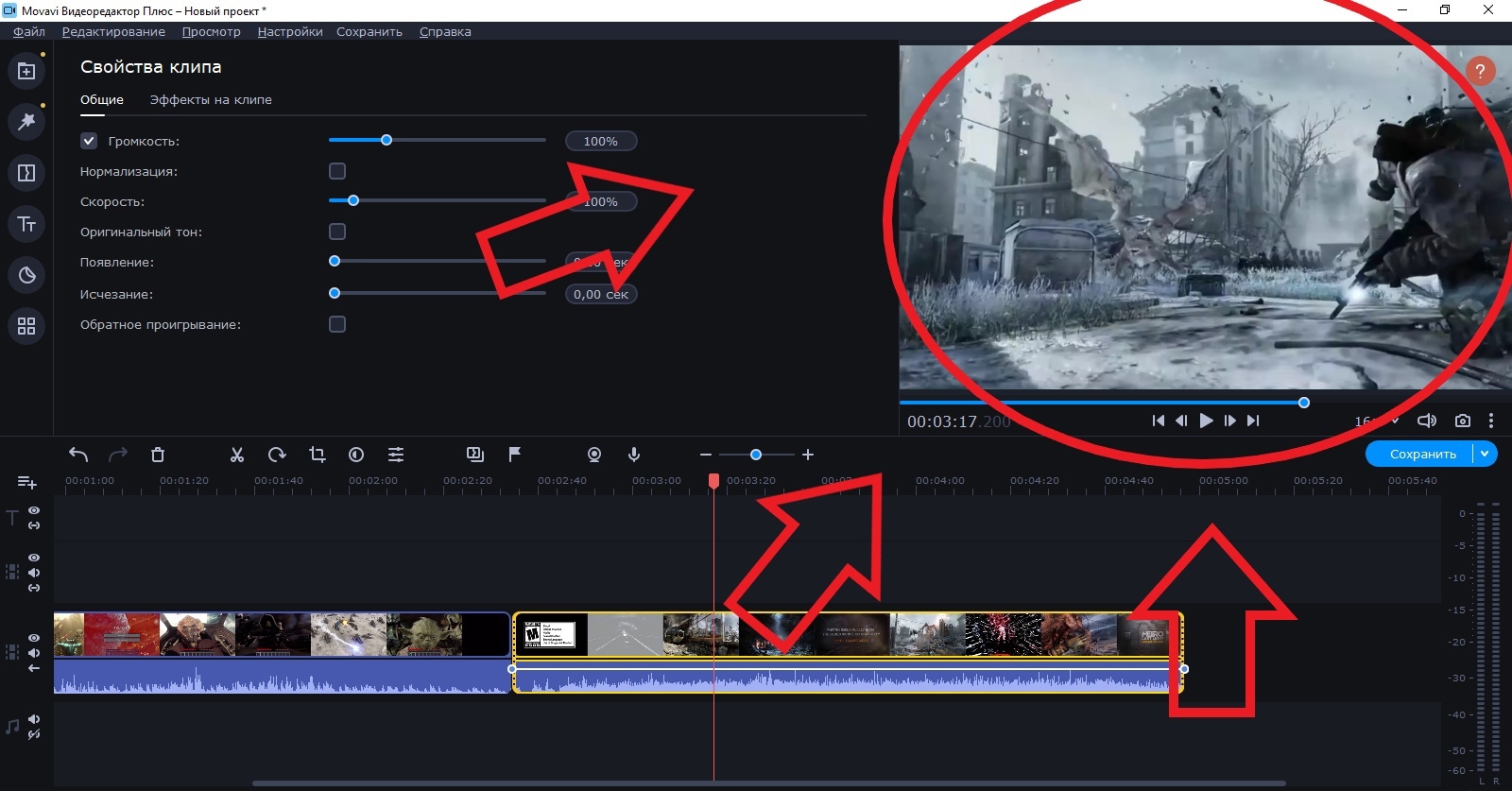1512x791 pixels.
Task: Click the red playhead marker on ruler
Action: pyautogui.click(x=713, y=481)
